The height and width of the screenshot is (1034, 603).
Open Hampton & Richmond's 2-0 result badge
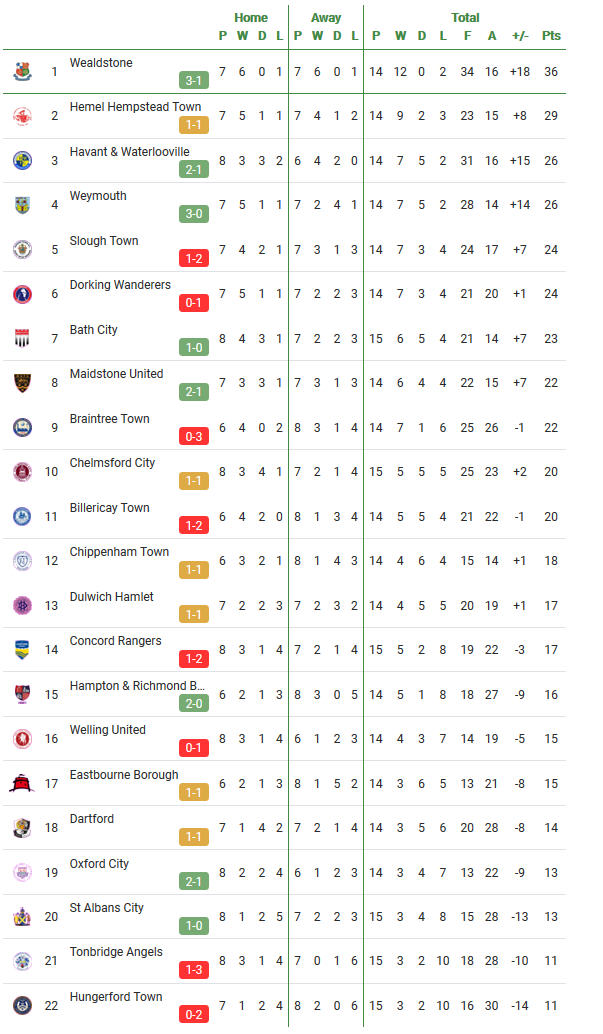point(194,704)
